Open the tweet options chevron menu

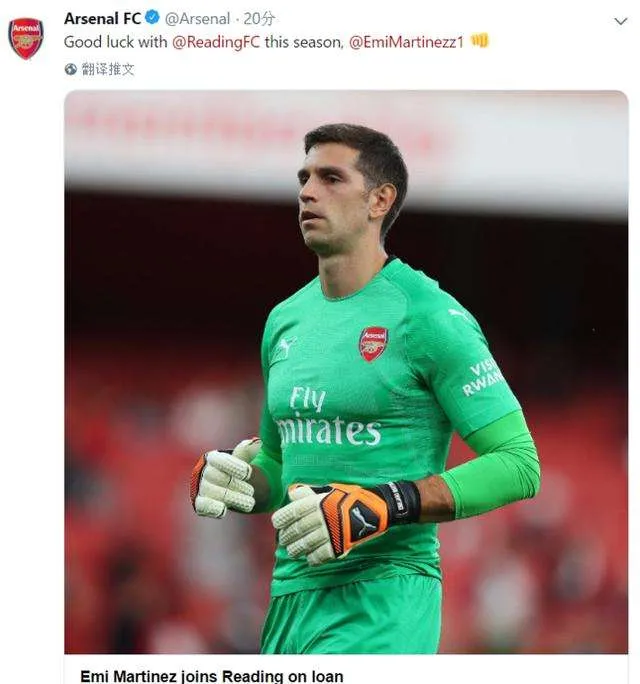tap(621, 20)
